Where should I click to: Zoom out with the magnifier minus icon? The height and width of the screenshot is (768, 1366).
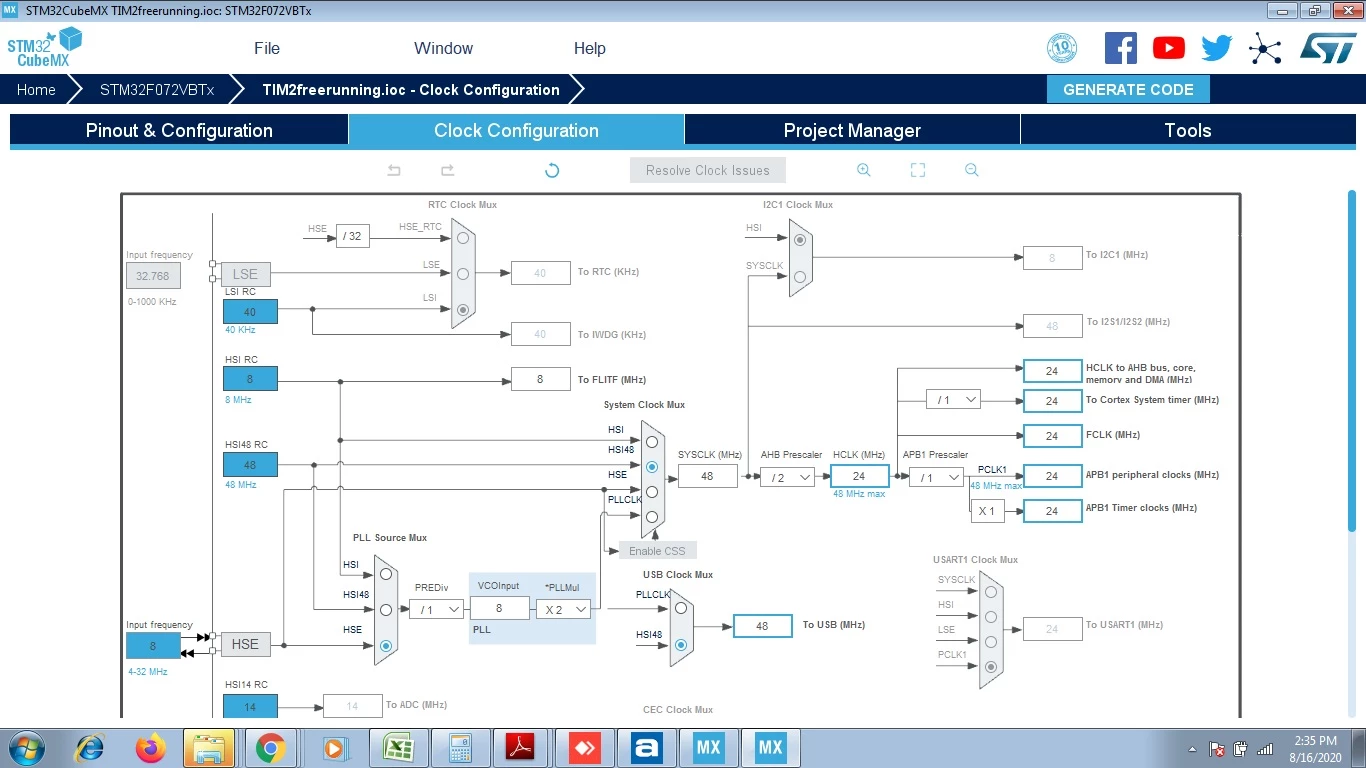coord(972,171)
